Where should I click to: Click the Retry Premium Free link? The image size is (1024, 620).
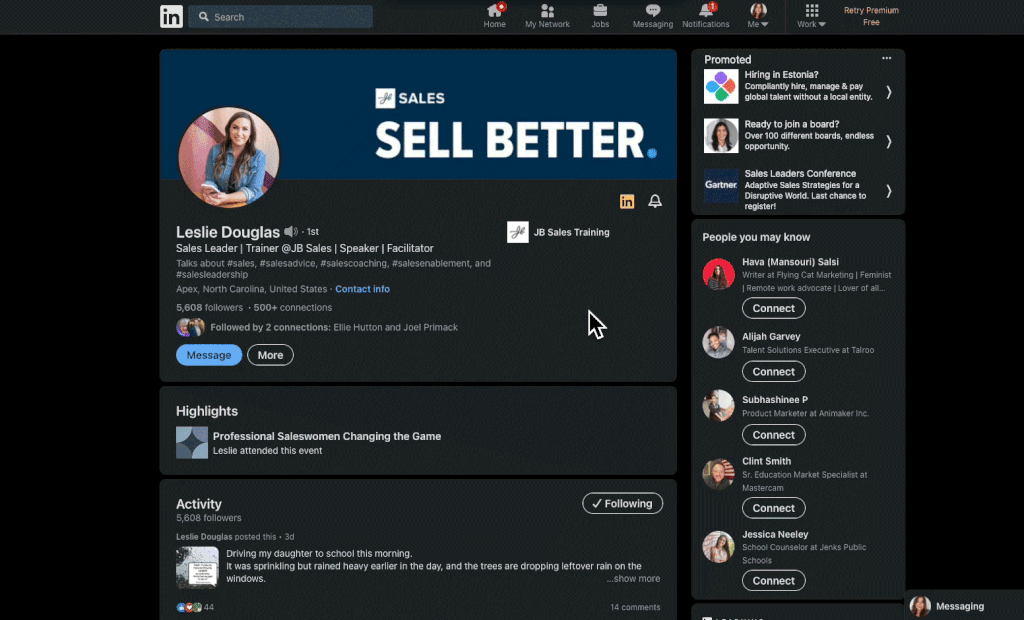[x=871, y=16]
